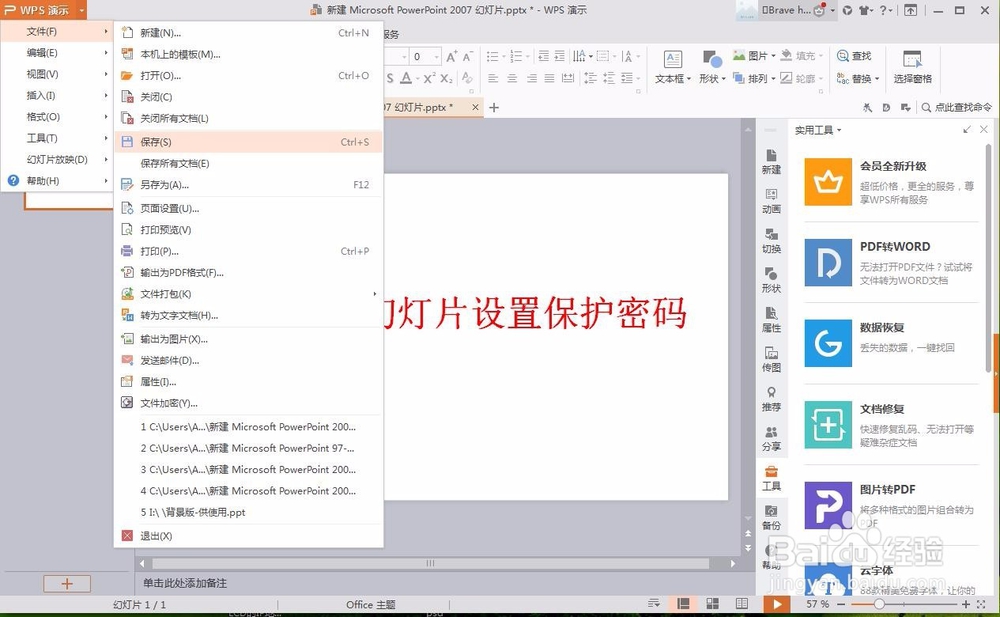1000x617 pixels.
Task: Toggle subscript formatting
Action: click(446, 78)
